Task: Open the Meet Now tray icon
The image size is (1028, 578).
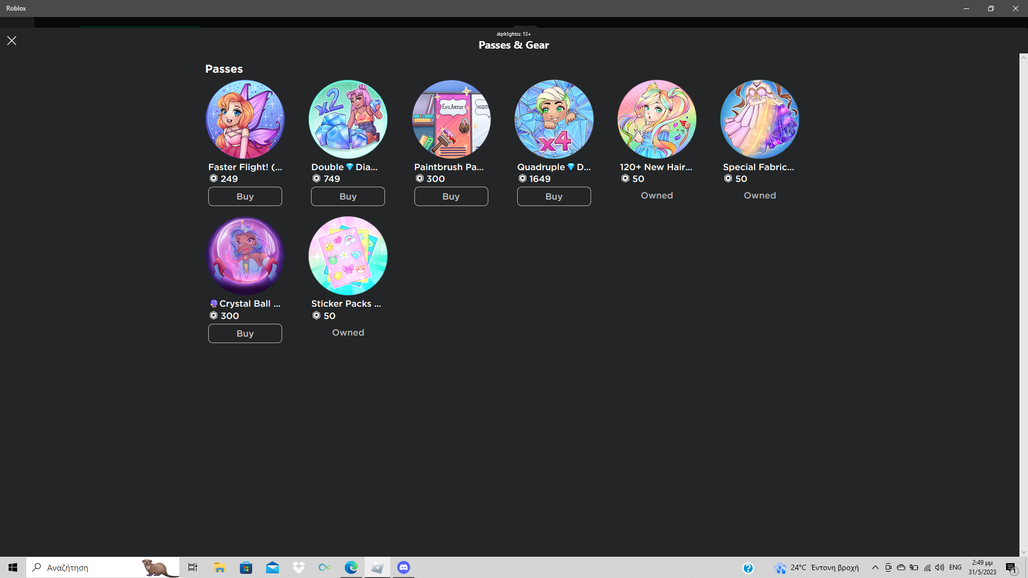Action: tap(888, 568)
